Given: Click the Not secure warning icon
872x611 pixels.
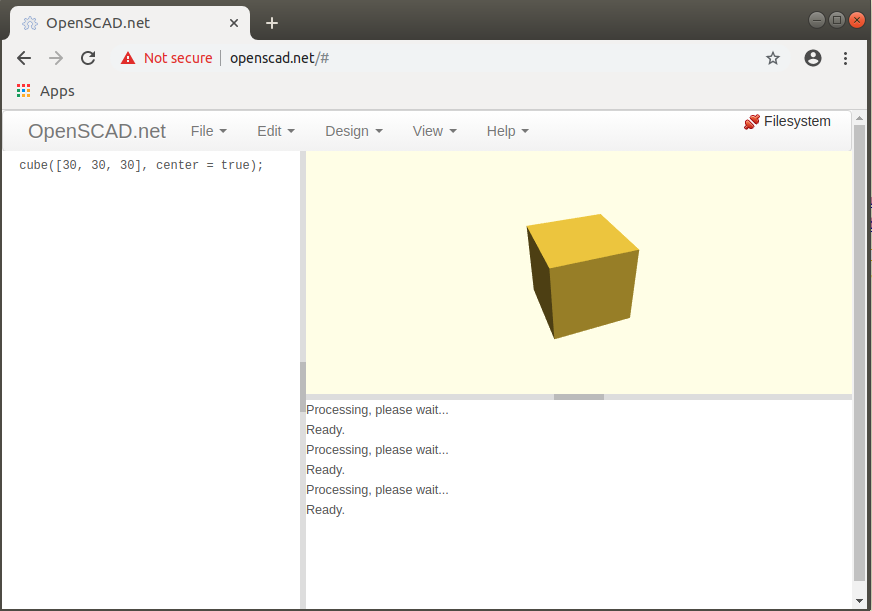Looking at the screenshot, I should pos(128,58).
